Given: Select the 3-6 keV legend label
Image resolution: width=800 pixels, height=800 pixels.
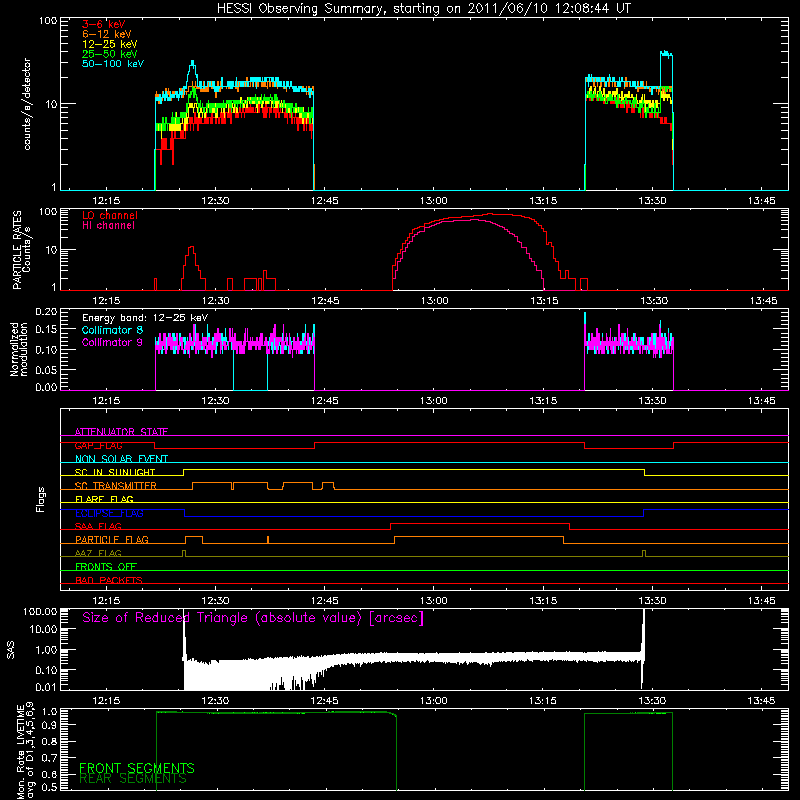Looking at the screenshot, I should coord(103,24).
